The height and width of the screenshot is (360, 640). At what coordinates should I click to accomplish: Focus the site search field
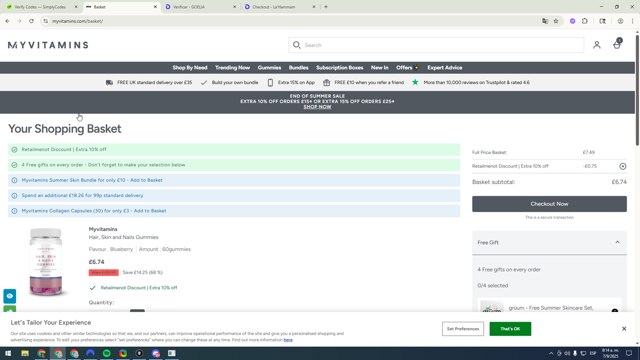(x=436, y=45)
